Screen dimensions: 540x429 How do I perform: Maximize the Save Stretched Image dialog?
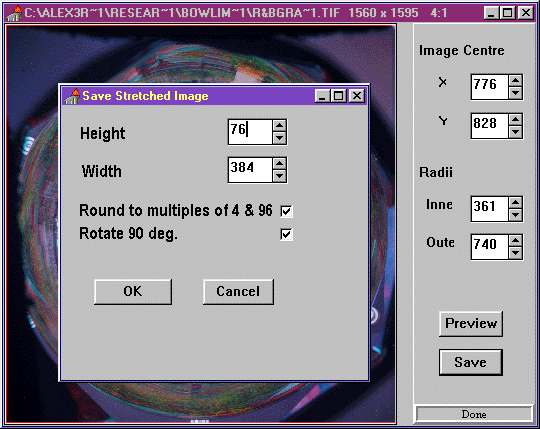[339, 96]
